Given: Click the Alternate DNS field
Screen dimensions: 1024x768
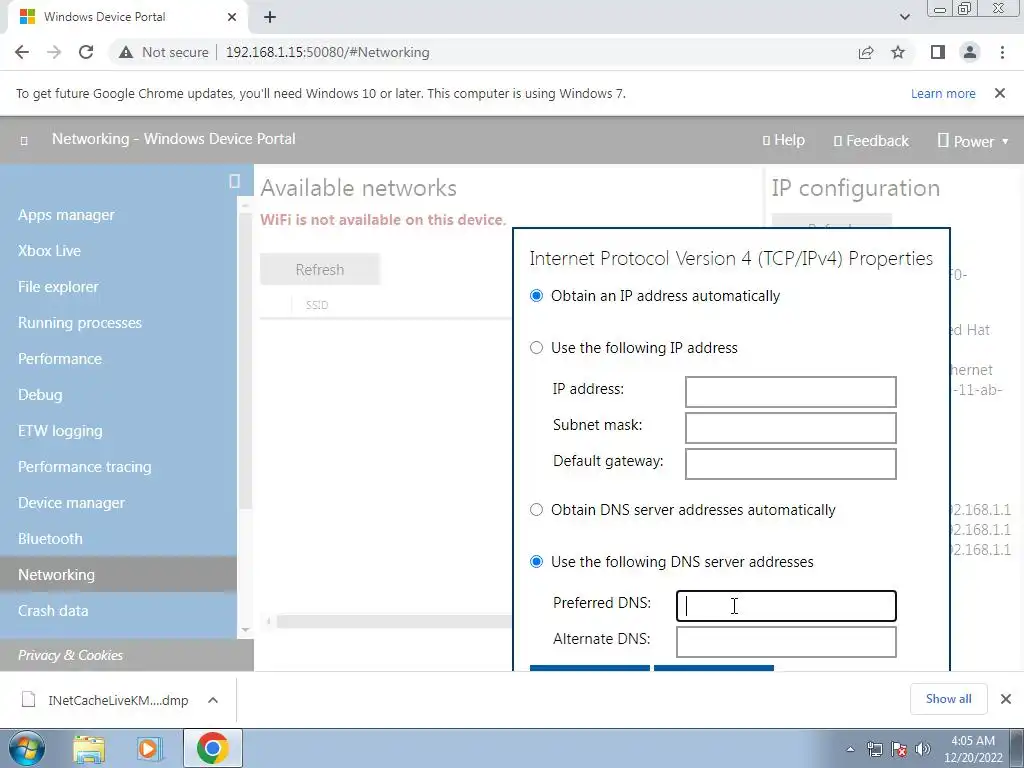Looking at the screenshot, I should (x=786, y=642).
